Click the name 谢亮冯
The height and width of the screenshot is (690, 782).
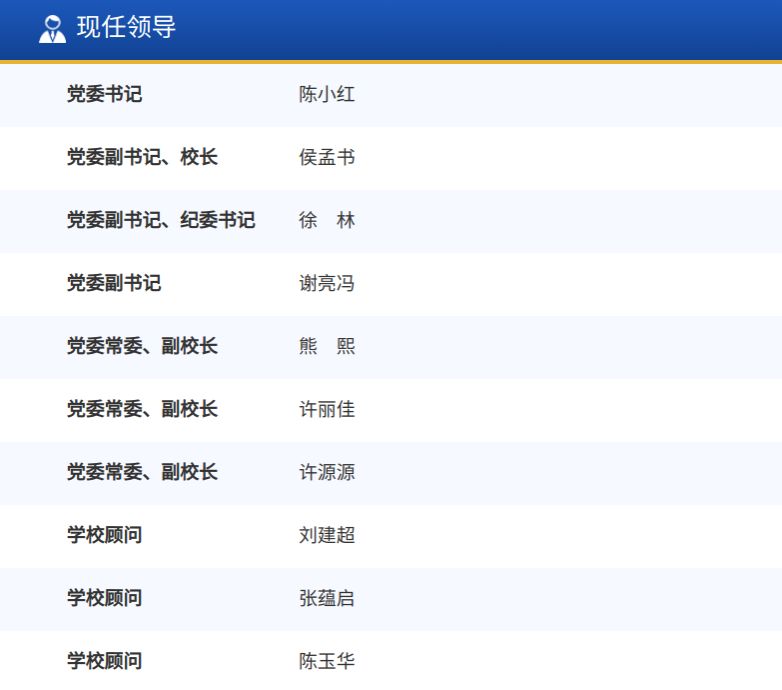click(x=327, y=284)
